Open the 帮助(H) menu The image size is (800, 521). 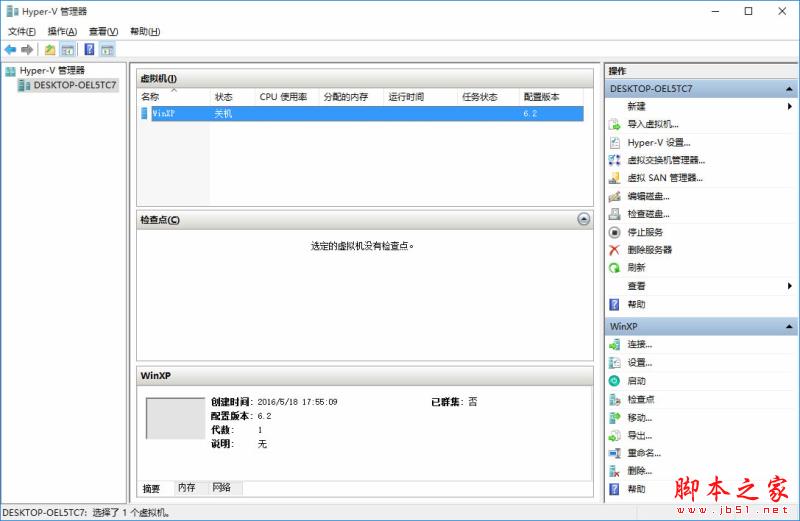[x=145, y=32]
